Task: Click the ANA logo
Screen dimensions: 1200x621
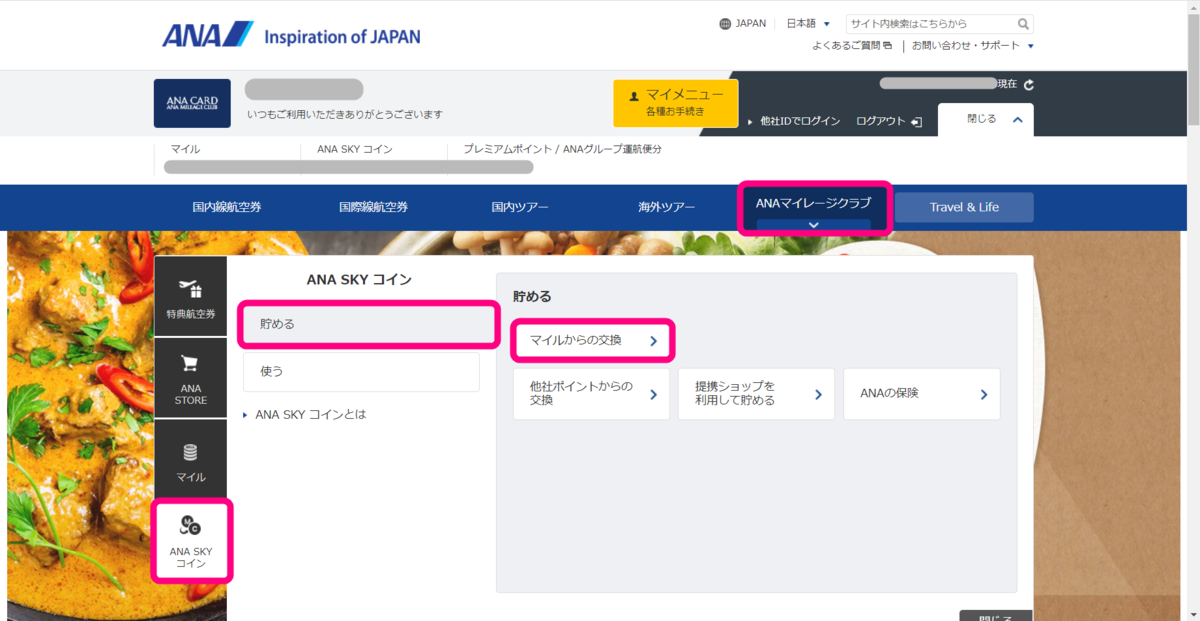Action: point(207,35)
